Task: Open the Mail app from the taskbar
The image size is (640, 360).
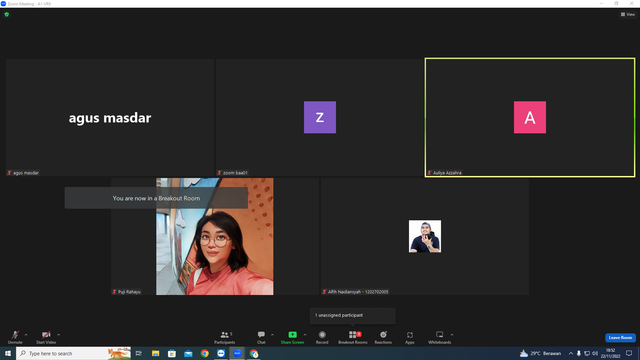Action: coord(188,353)
